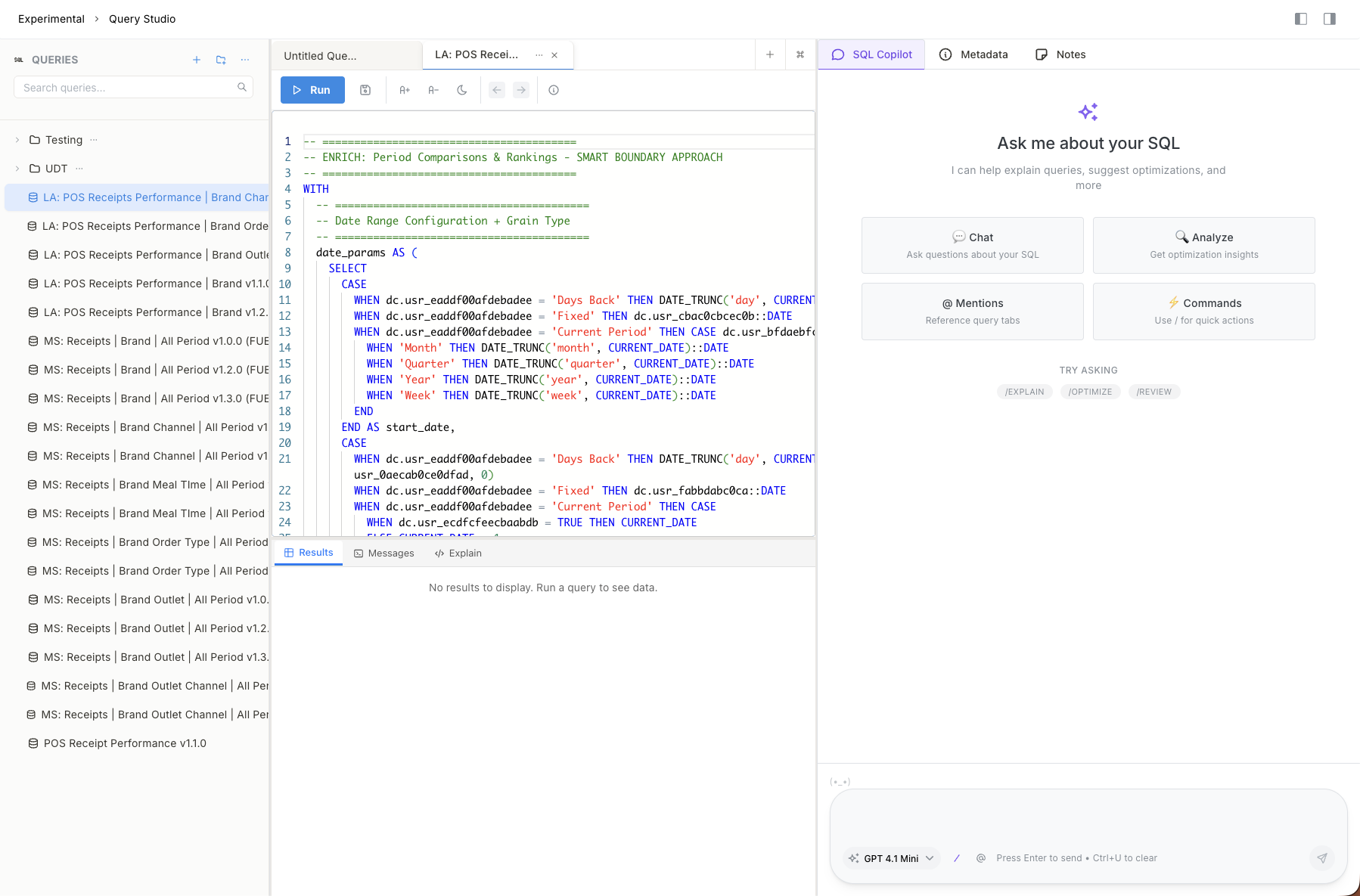Image resolution: width=1360 pixels, height=896 pixels.
Task: Create a new folder in Queries panel
Action: (221, 60)
